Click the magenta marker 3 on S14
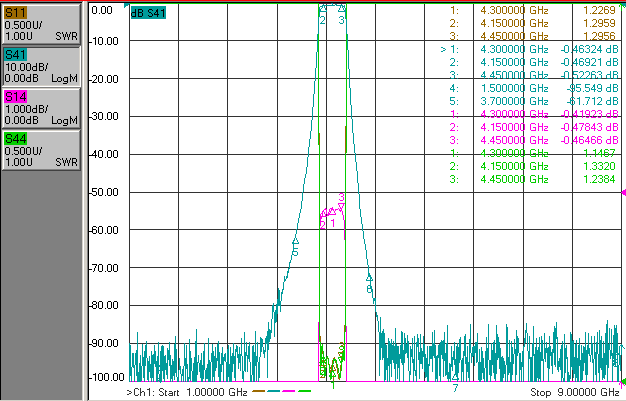The height and width of the screenshot is (401, 626). 341,206
